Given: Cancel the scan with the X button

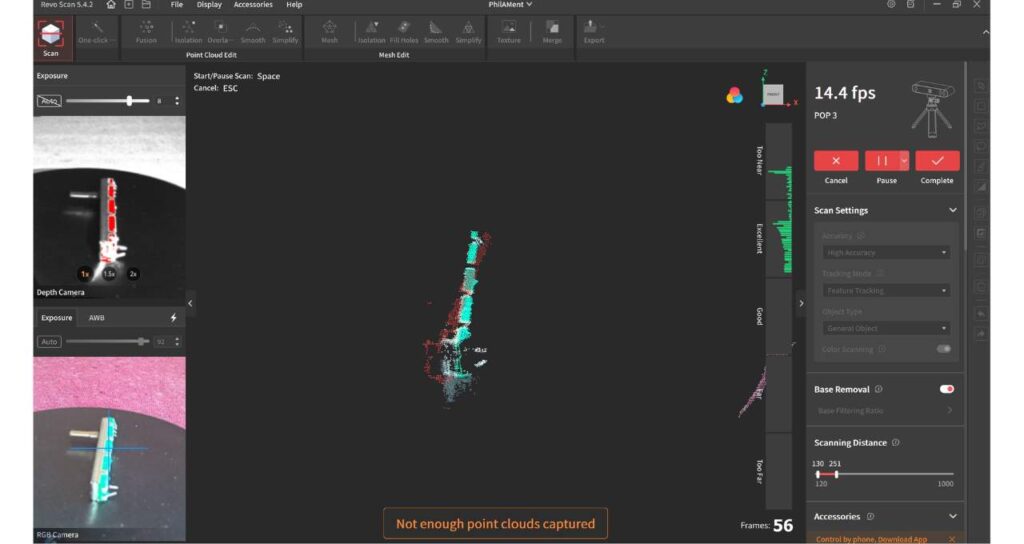Looking at the screenshot, I should pyautogui.click(x=836, y=161).
